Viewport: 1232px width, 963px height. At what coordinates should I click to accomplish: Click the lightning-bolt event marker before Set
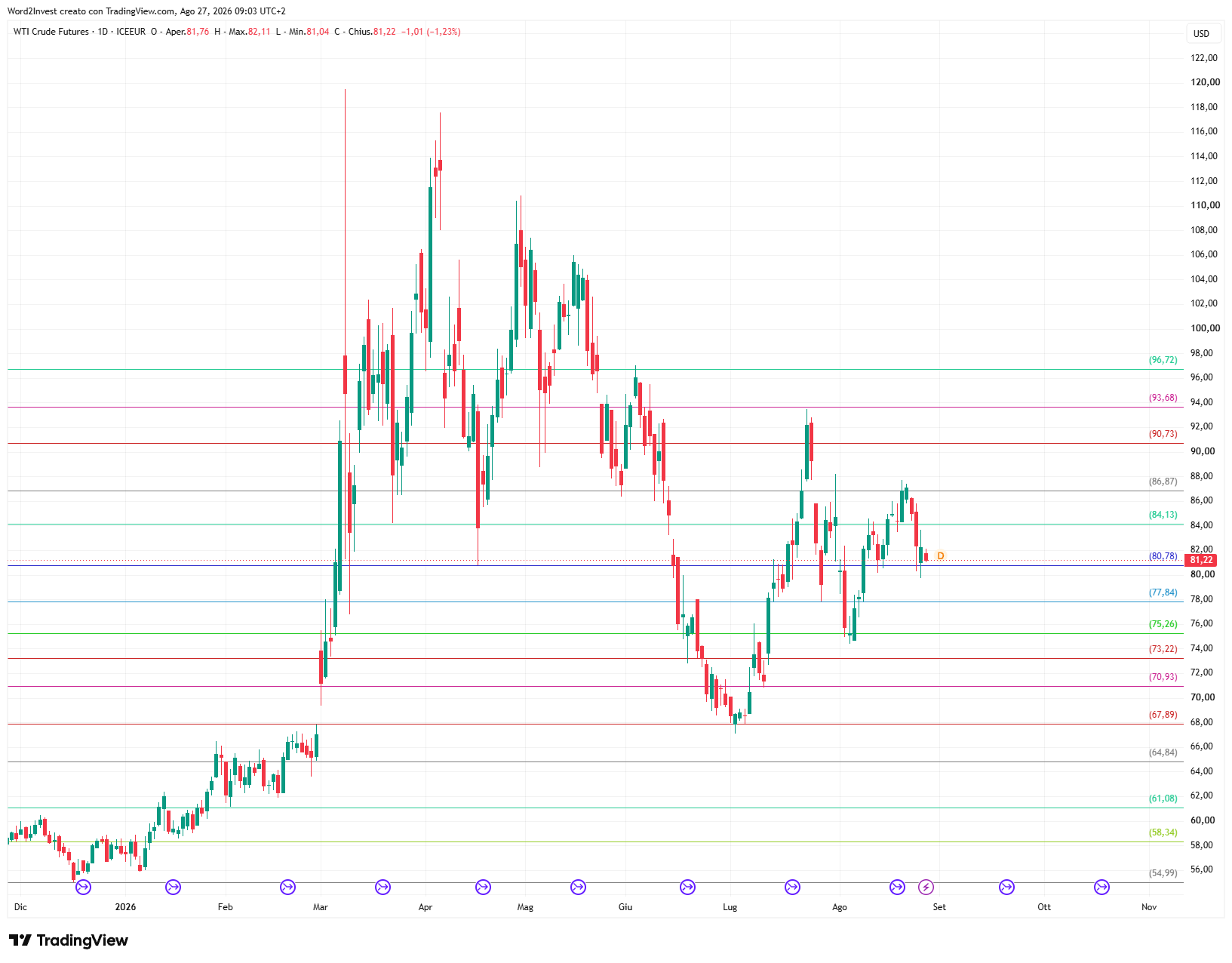click(x=926, y=887)
